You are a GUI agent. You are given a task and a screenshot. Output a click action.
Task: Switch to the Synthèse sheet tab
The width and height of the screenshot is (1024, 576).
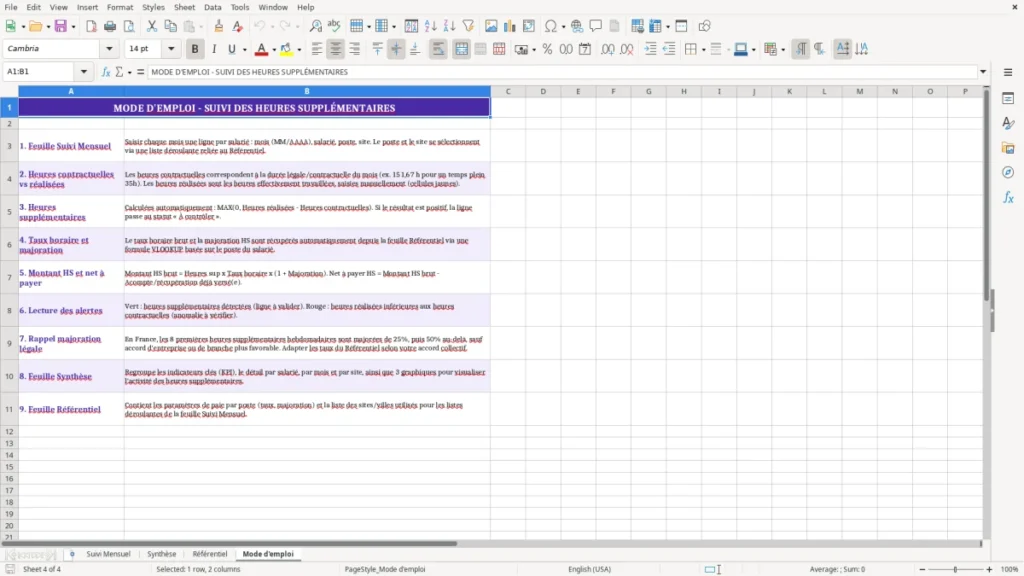(x=161, y=554)
